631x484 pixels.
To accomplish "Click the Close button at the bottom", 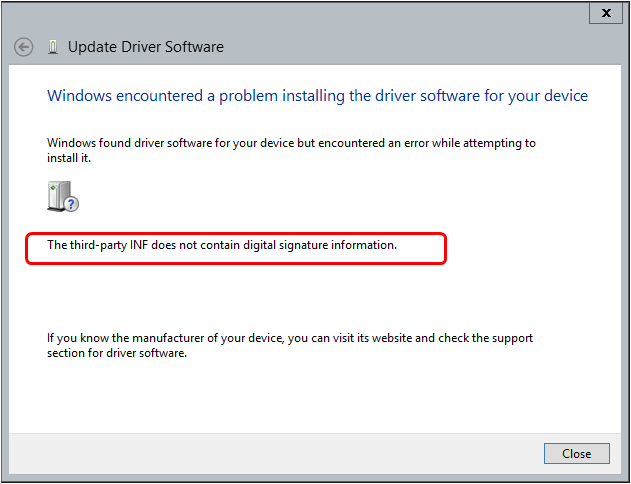I will (x=577, y=453).
